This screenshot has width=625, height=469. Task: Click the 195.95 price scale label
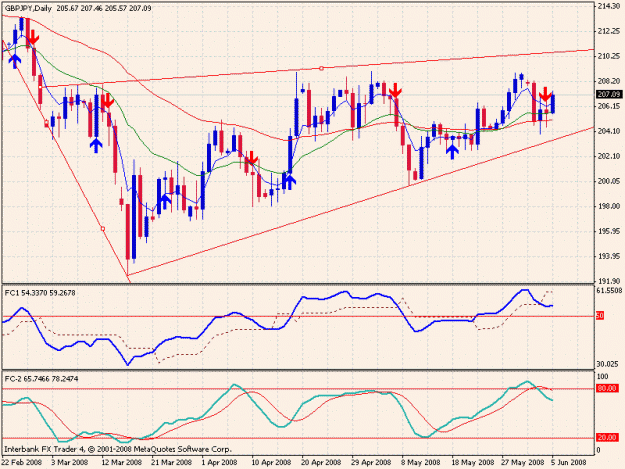(609, 231)
